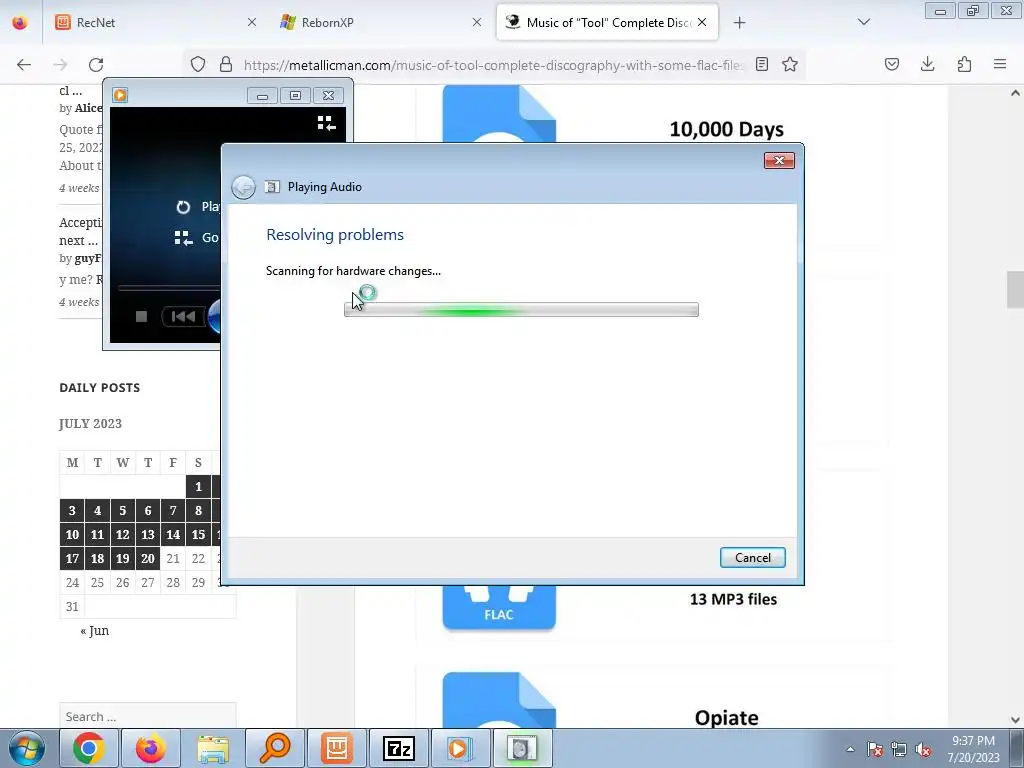Click the Opiate album heading
1024x768 pixels.
(x=726, y=718)
